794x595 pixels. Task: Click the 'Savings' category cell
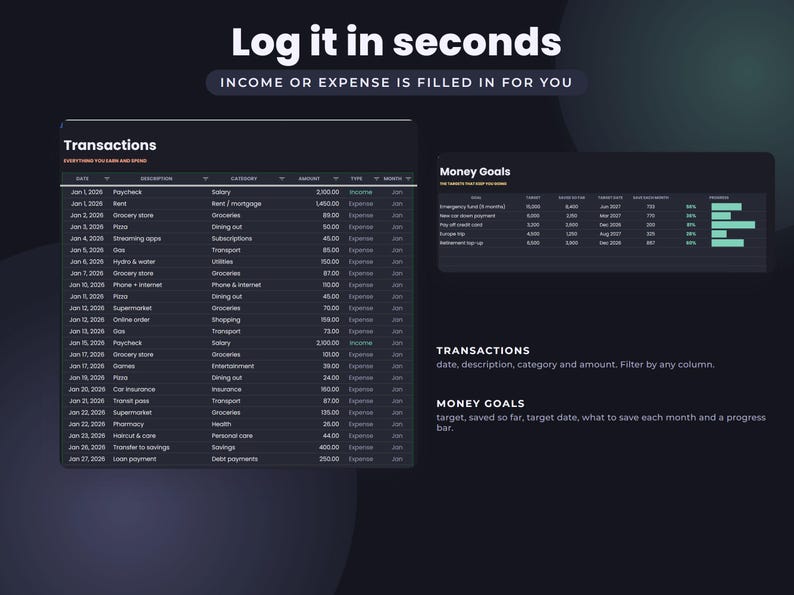pyautogui.click(x=223, y=448)
